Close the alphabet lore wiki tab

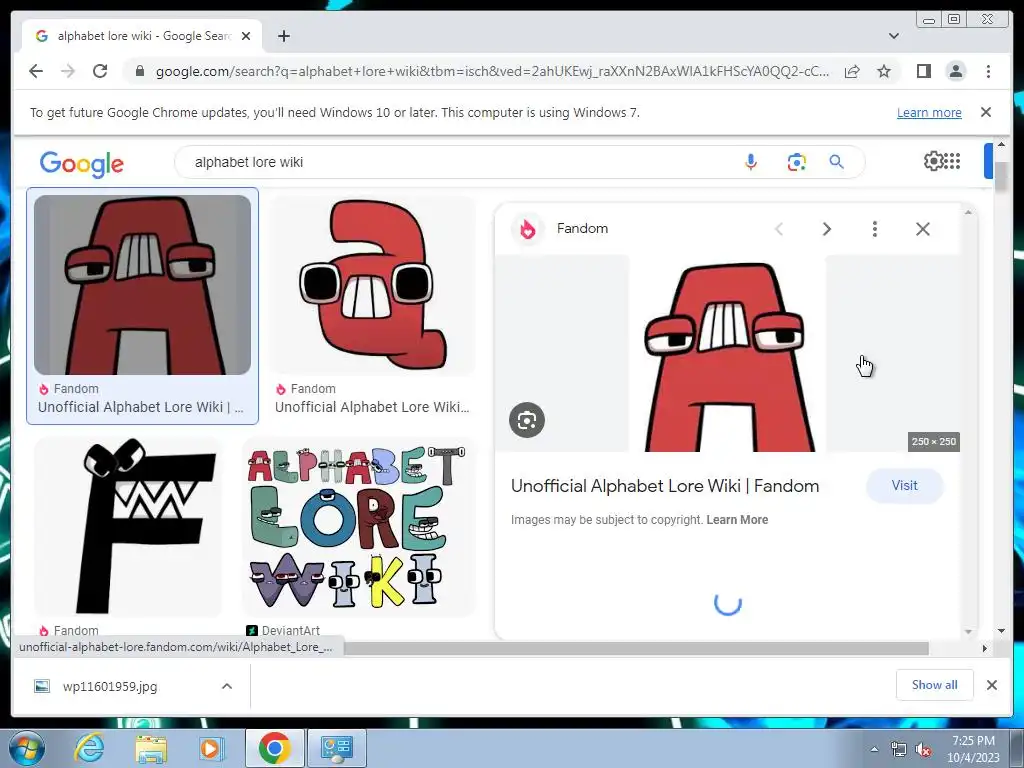[246, 36]
